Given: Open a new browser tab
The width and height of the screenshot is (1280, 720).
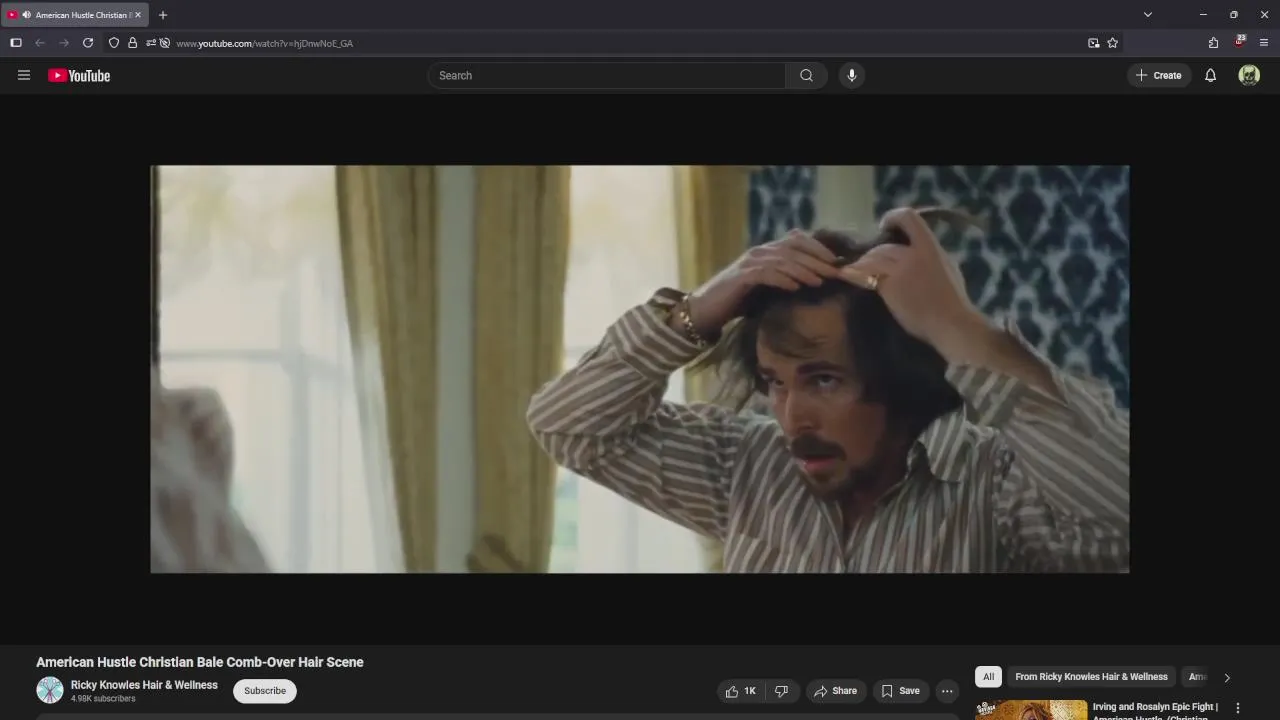Looking at the screenshot, I should (163, 15).
